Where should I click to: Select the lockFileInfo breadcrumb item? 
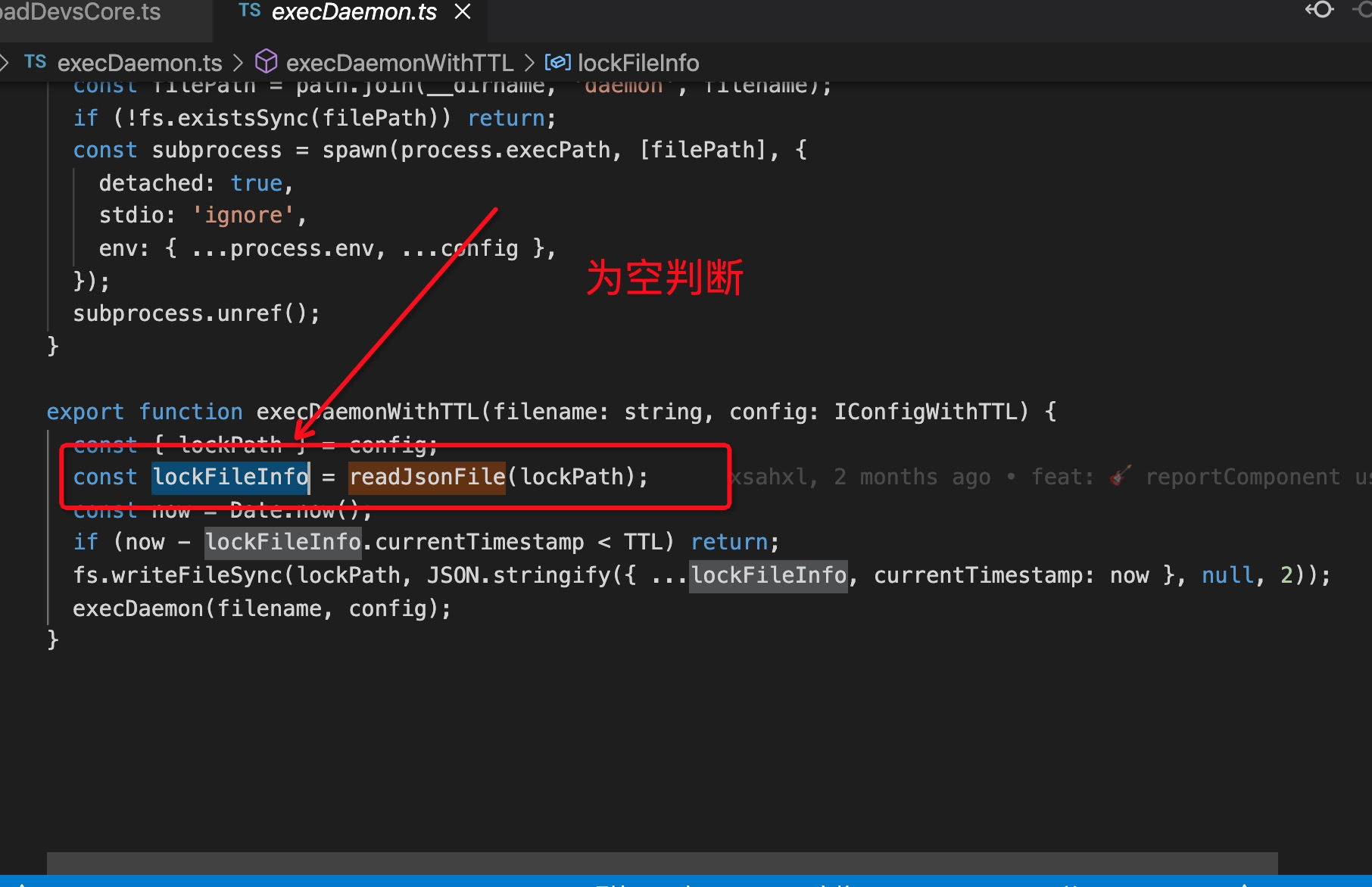click(638, 62)
